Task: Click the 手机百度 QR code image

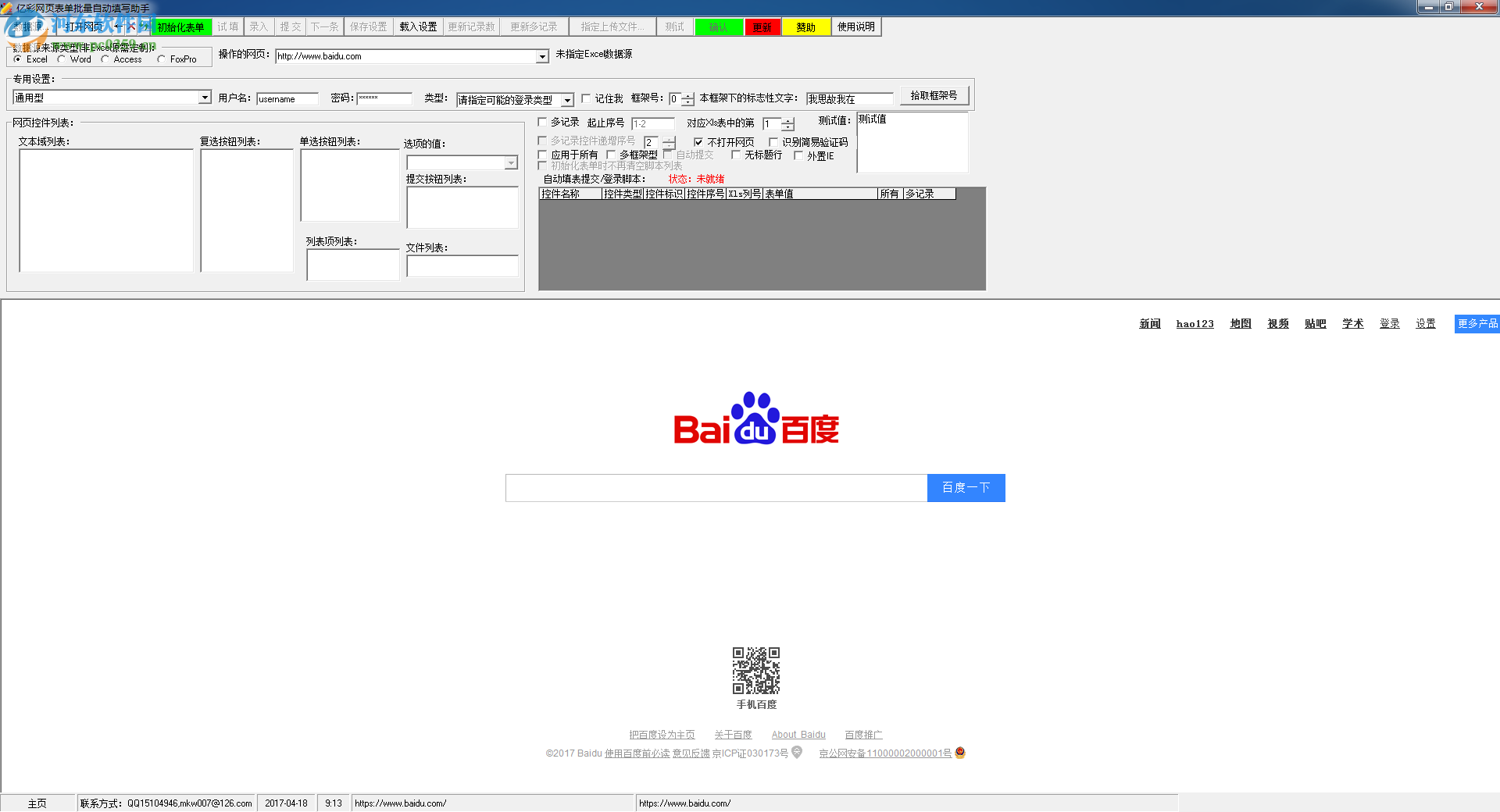Action: coord(756,670)
